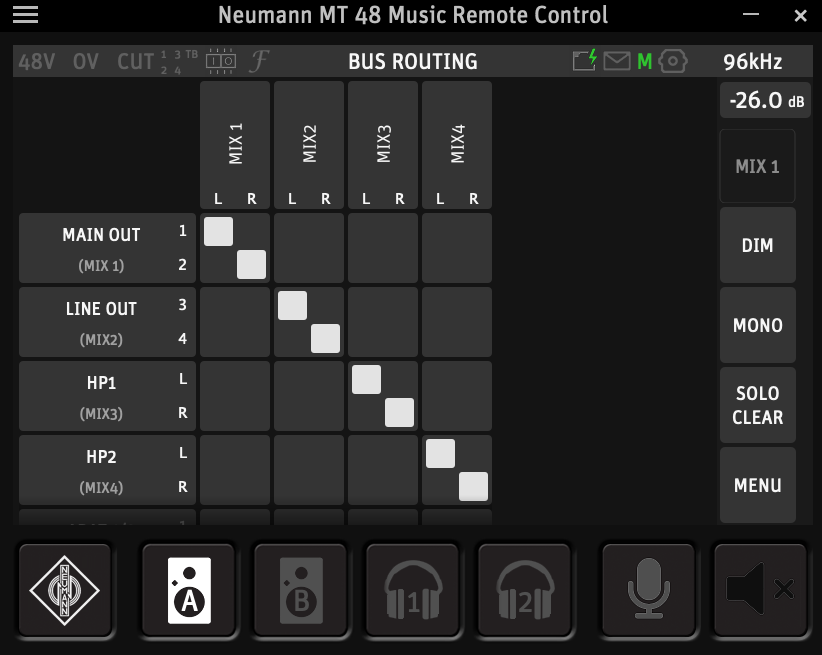Toggle MIX 1 R to MAIN OUT 2 routing
This screenshot has width=822, height=655.
pos(252,264)
